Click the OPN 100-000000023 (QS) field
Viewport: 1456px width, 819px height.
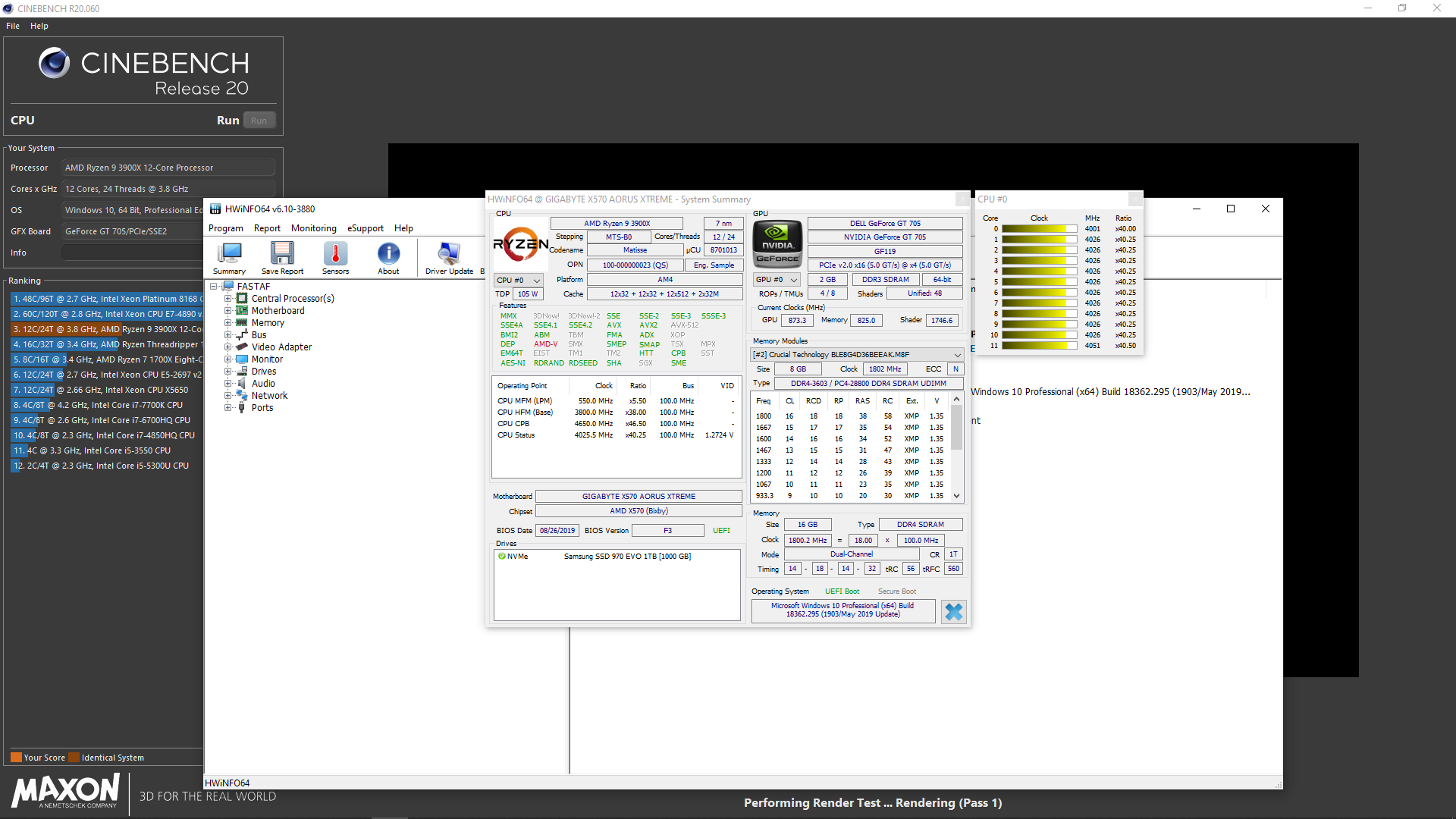pos(635,265)
